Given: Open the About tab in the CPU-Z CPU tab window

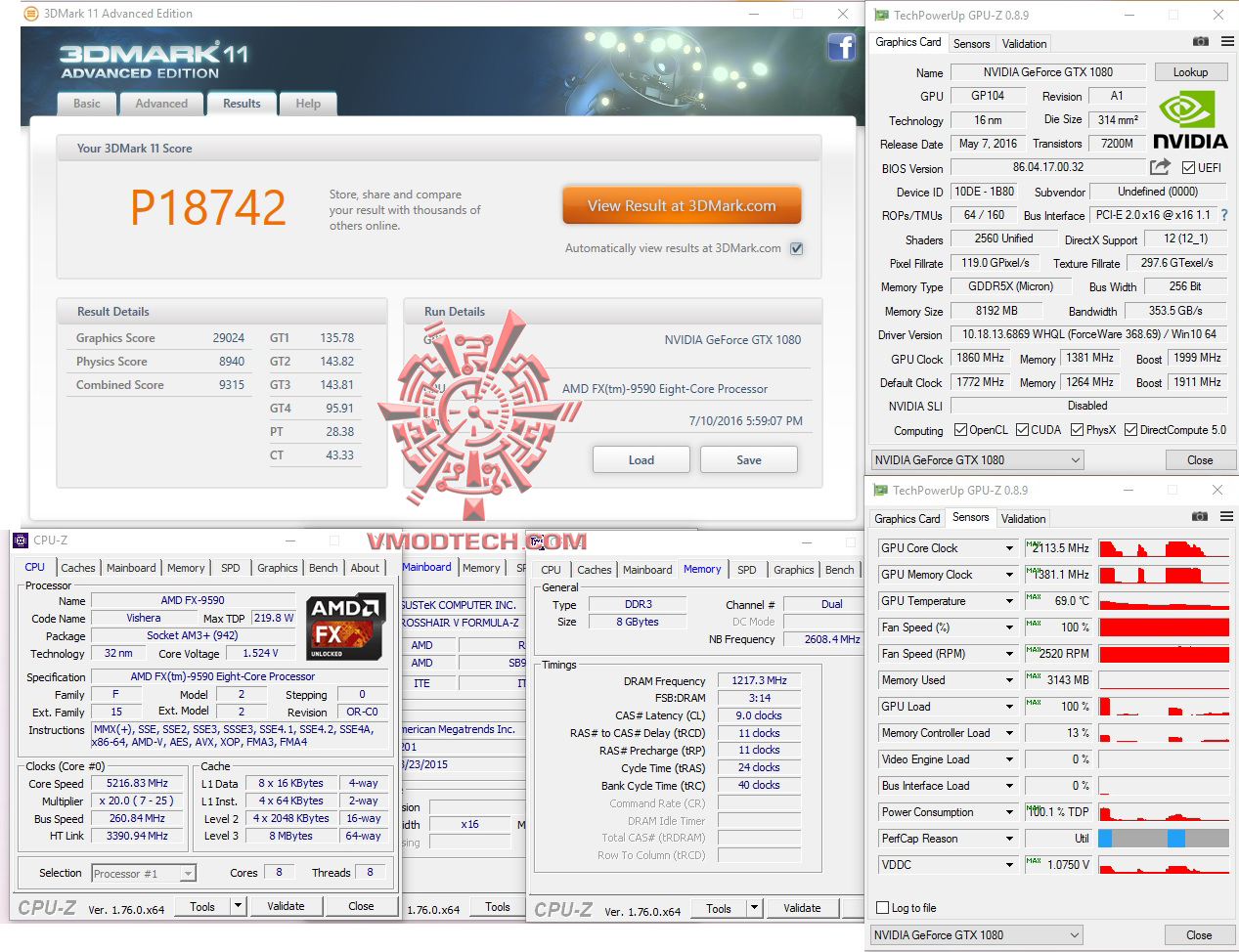Looking at the screenshot, I should [x=365, y=568].
